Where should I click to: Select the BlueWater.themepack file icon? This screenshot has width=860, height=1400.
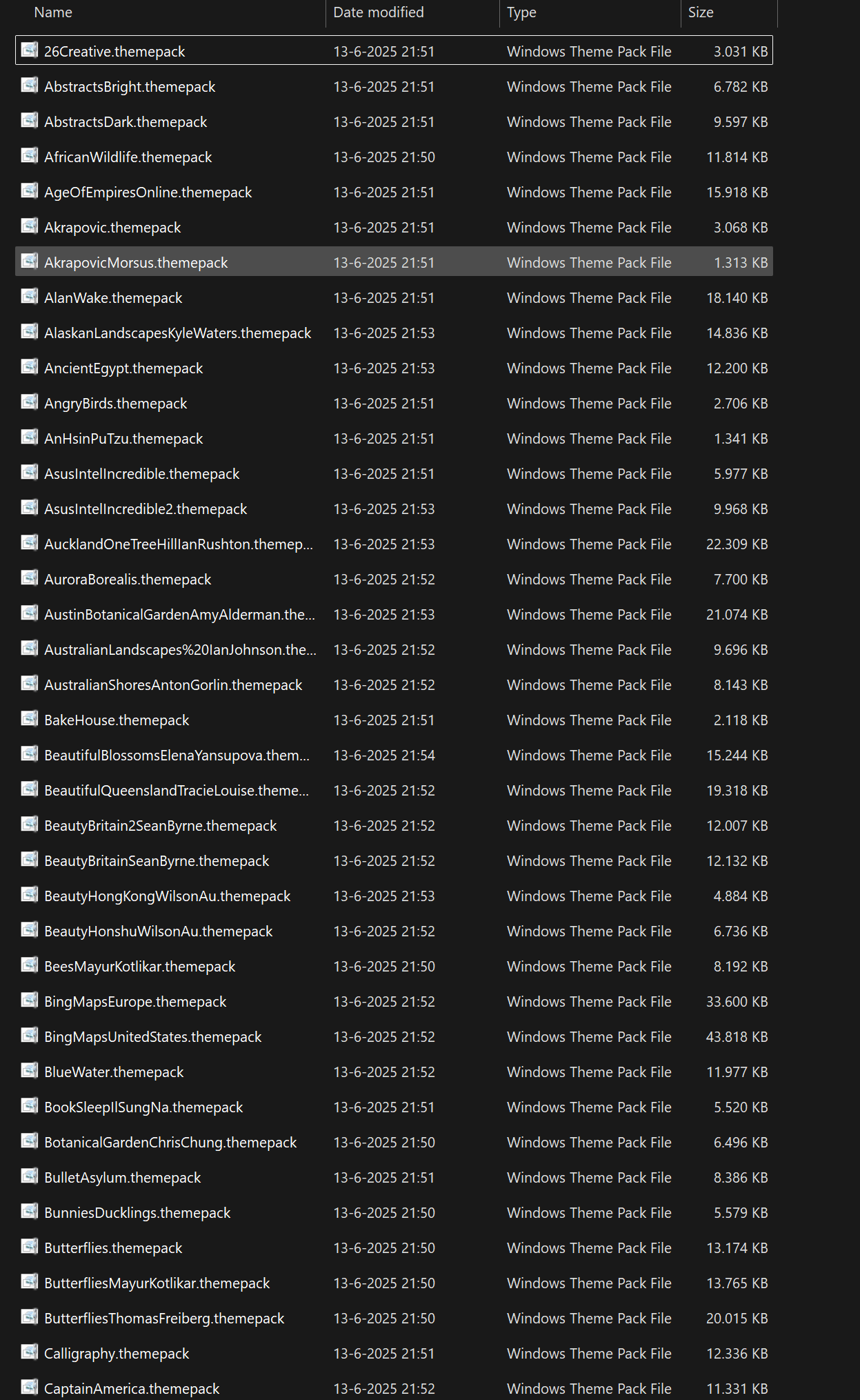tap(29, 1071)
